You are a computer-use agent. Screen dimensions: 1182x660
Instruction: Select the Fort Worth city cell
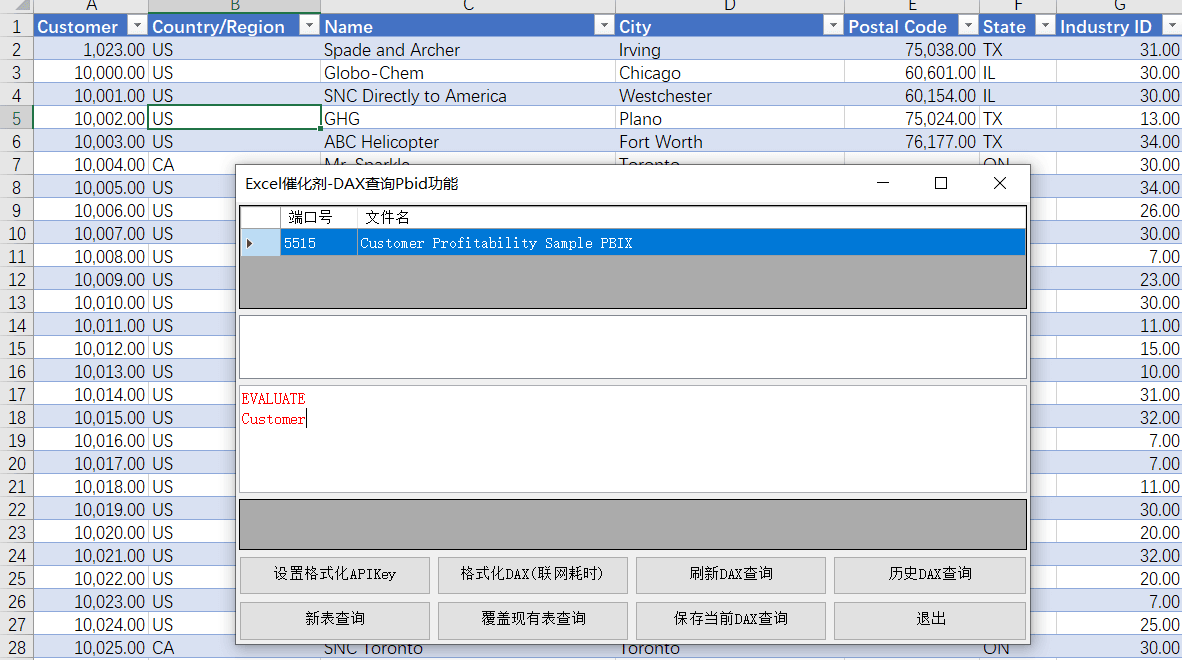point(730,142)
